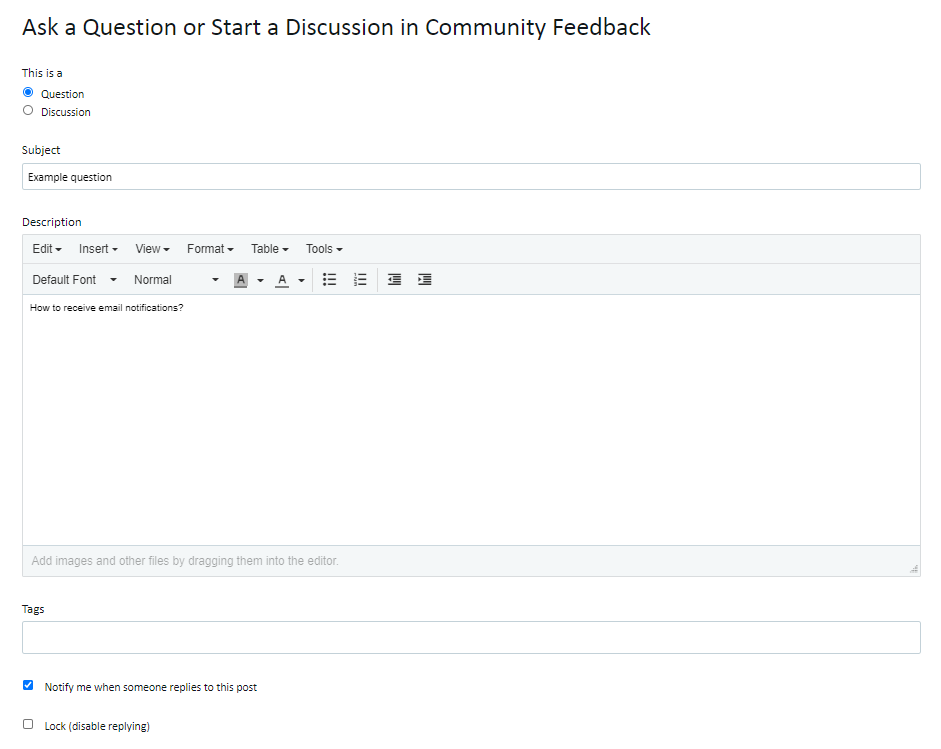Open the Format menu
This screenshot has width=941, height=749.
210,249
